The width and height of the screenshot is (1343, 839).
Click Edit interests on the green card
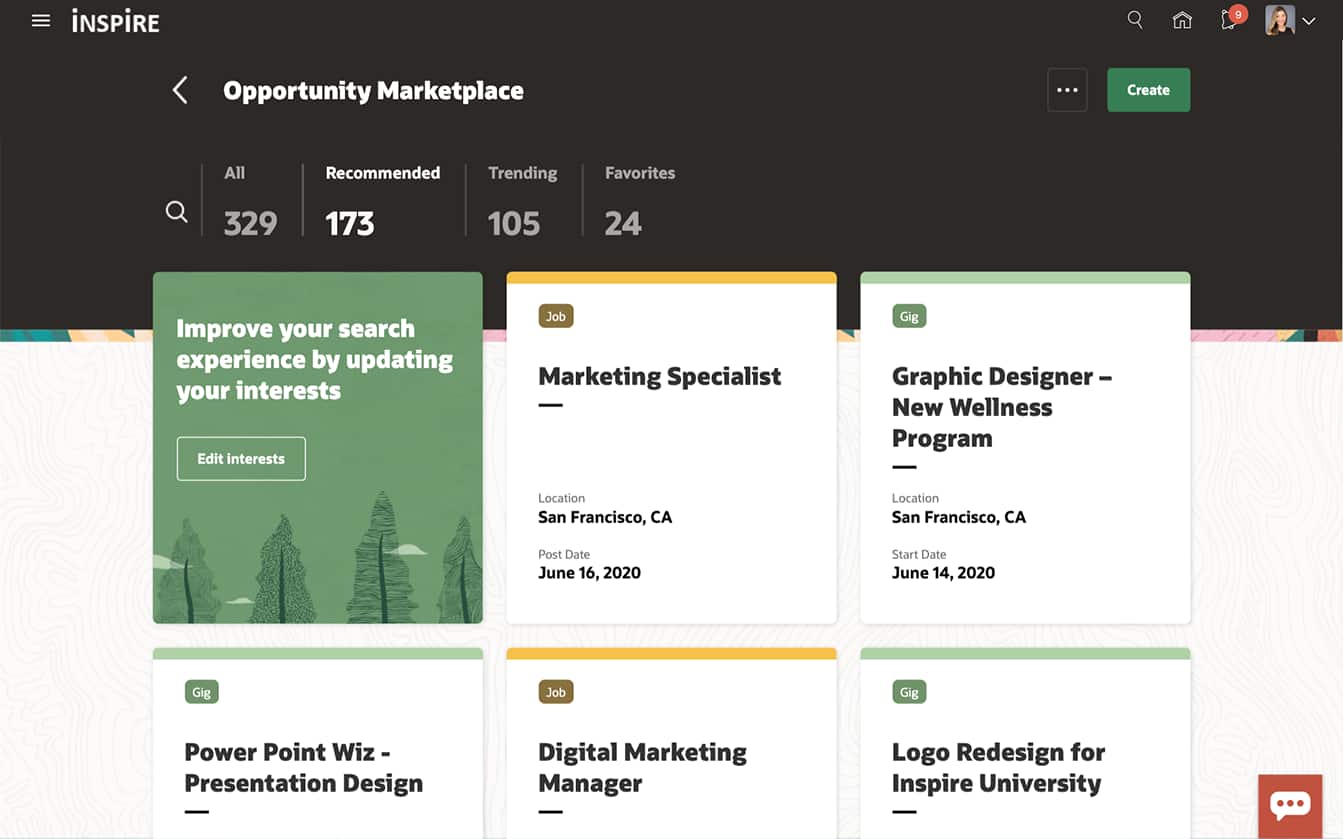coord(241,458)
